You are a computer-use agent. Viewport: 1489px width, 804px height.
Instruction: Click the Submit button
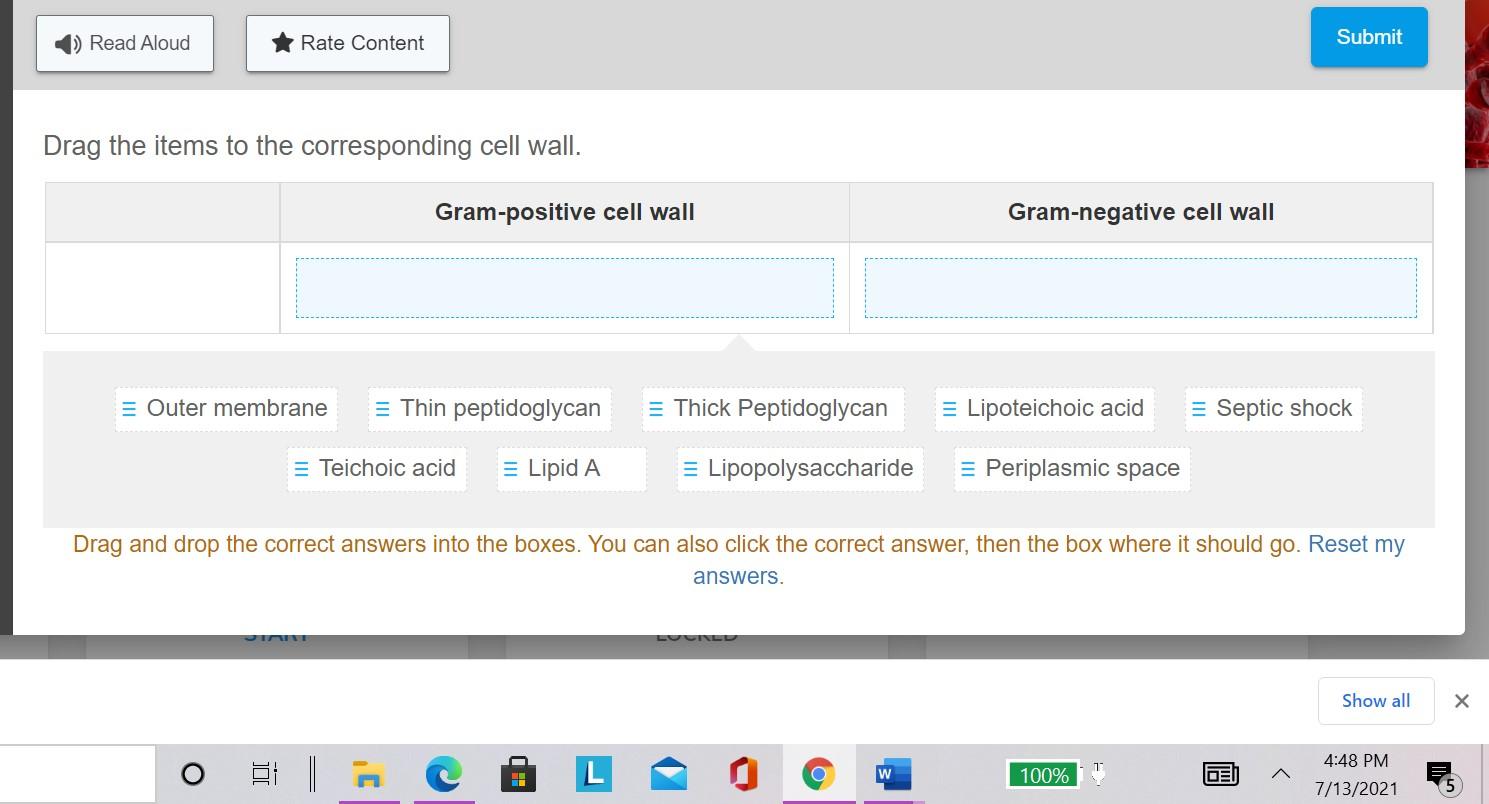[1368, 37]
